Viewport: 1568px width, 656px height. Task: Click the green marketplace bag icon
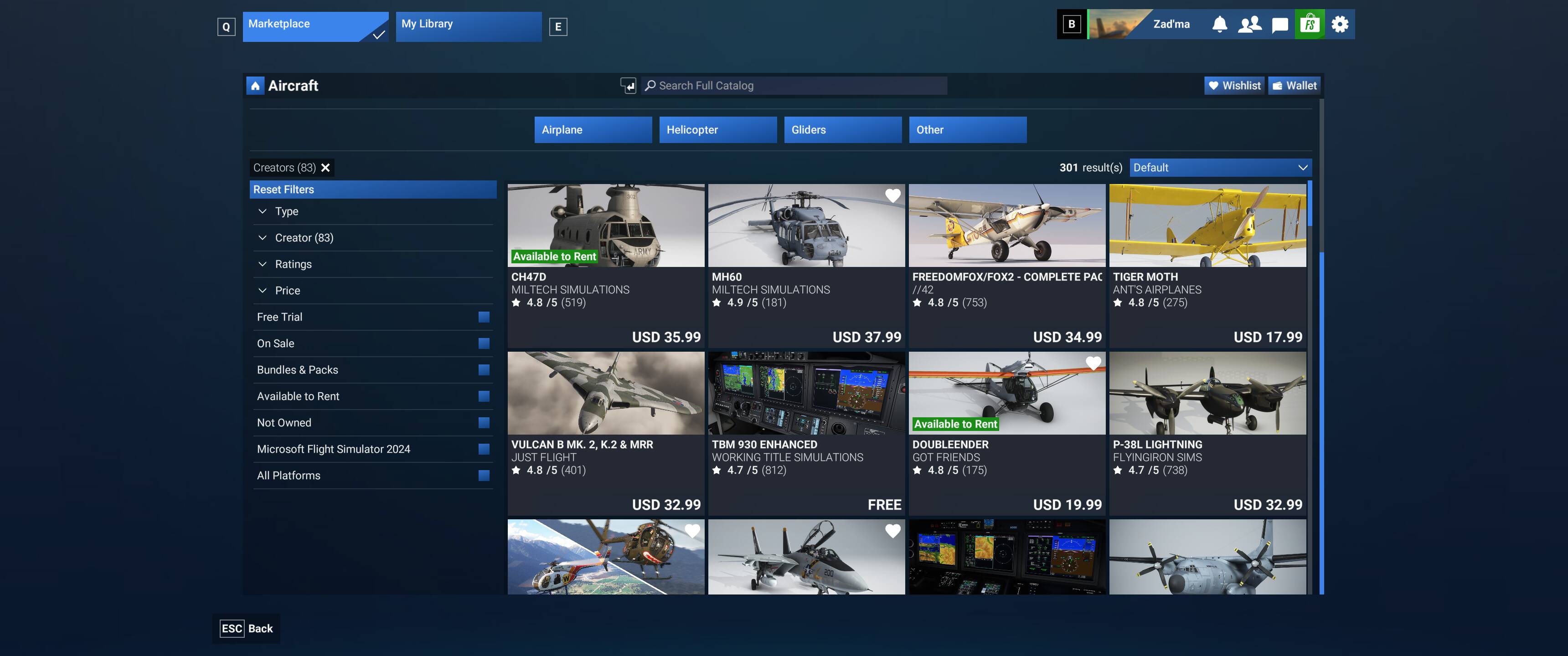tap(1309, 24)
